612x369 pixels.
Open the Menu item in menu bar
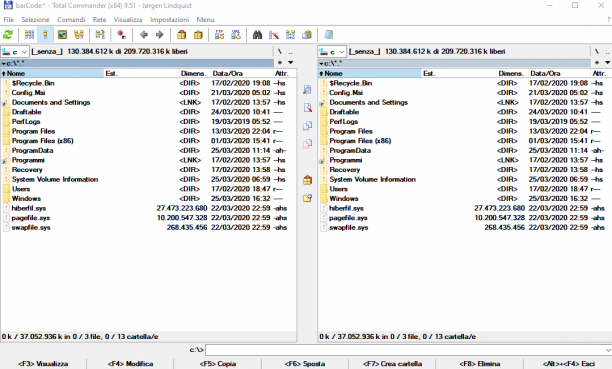pos(205,20)
